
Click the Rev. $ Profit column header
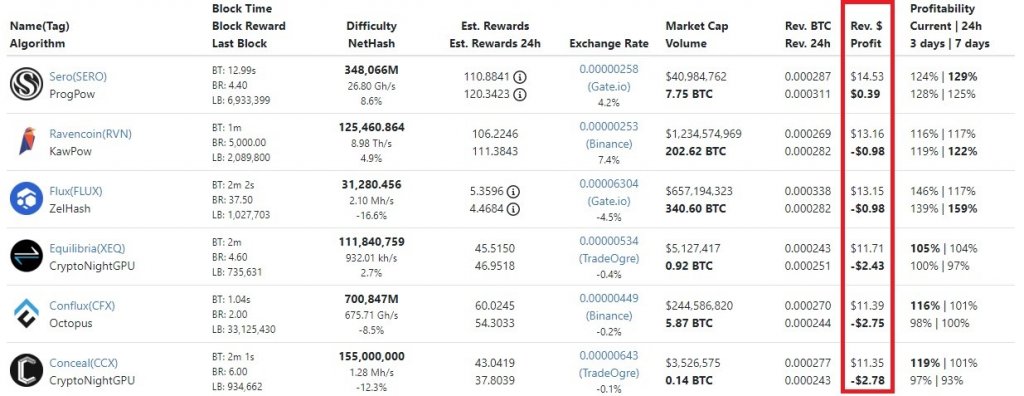tap(867, 35)
